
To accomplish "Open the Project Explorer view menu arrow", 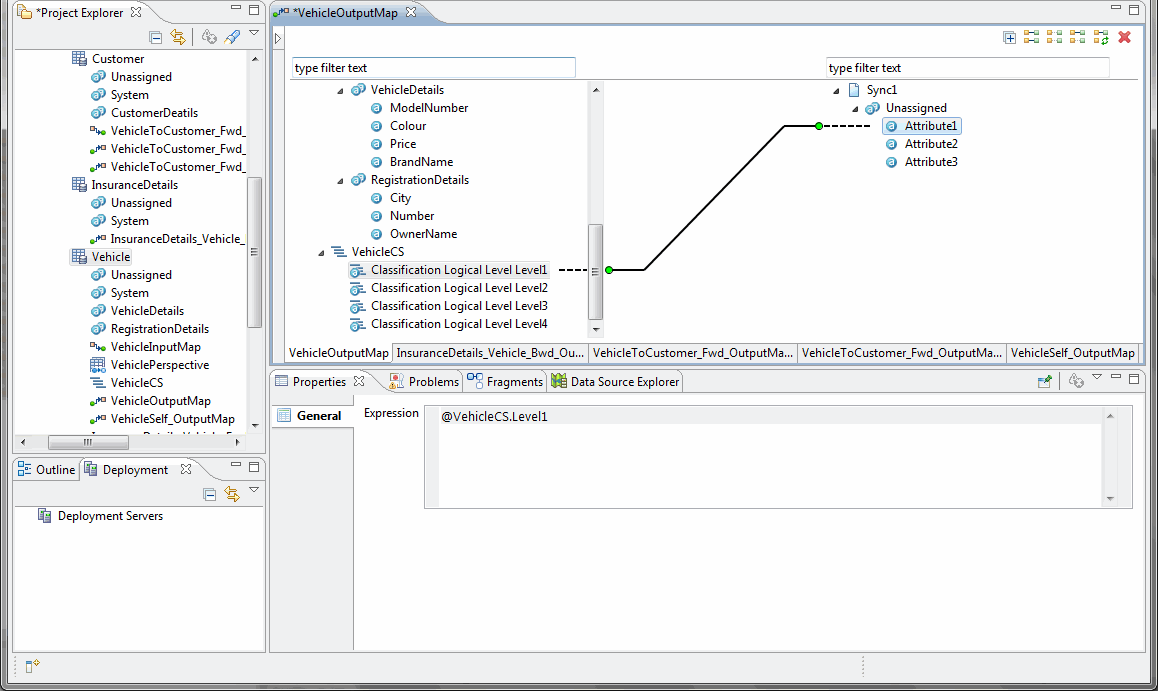I will pyautogui.click(x=254, y=33).
